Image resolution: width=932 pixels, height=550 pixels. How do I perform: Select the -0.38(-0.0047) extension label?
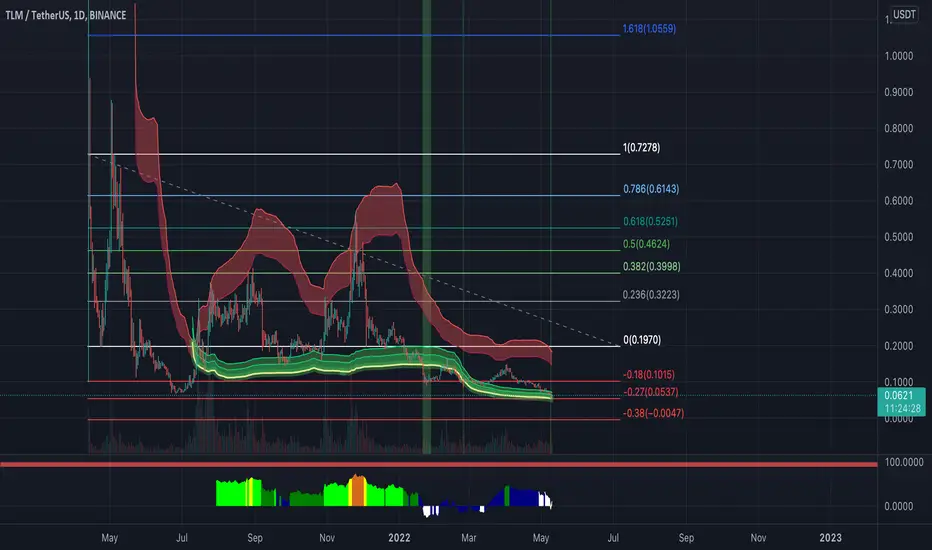653,413
